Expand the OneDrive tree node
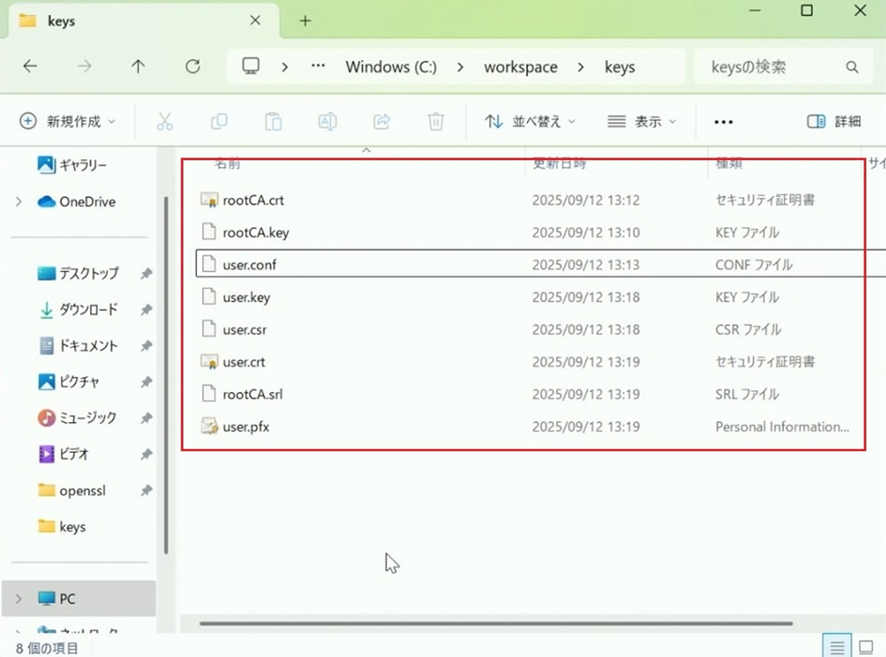Screen dimensions: 886x657 (19, 202)
